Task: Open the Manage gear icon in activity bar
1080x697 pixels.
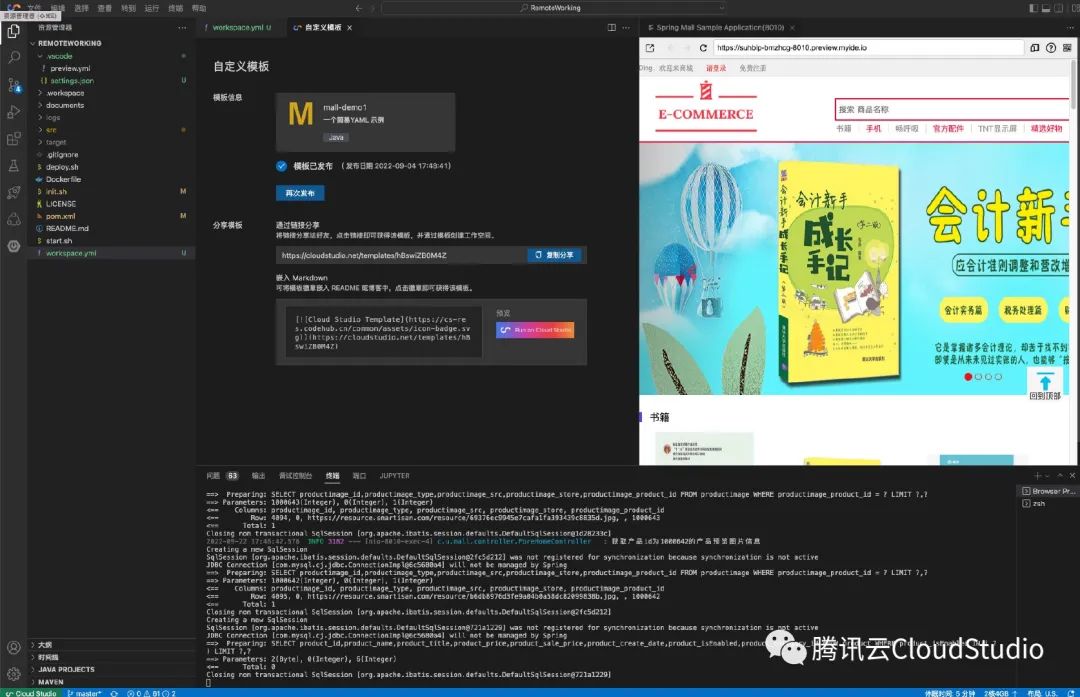Action: pyautogui.click(x=13, y=674)
